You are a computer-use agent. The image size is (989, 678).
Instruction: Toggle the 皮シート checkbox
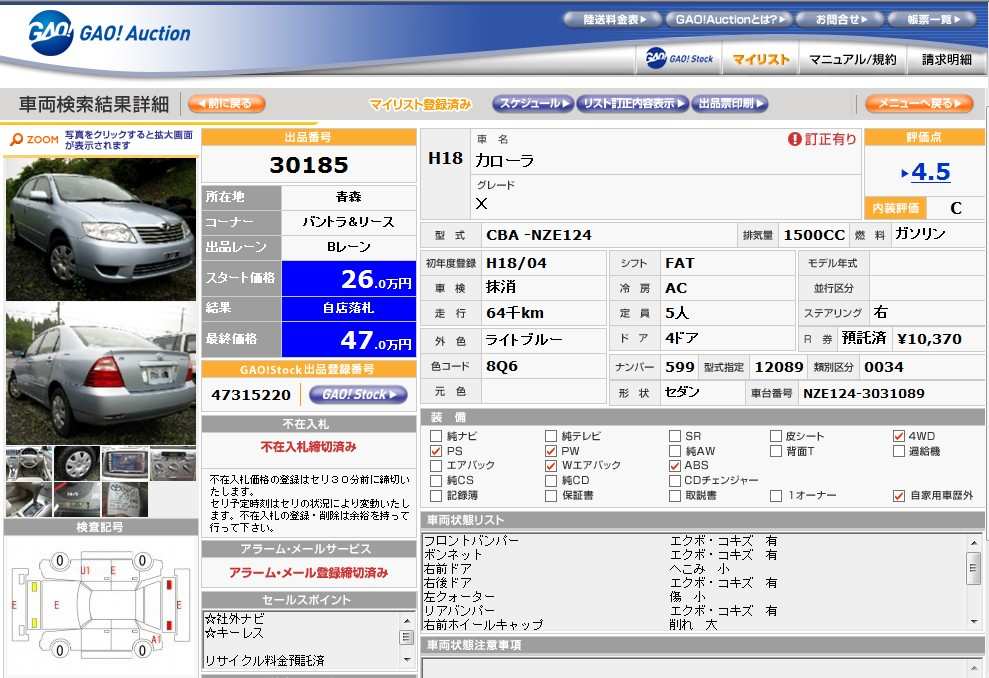[776, 436]
